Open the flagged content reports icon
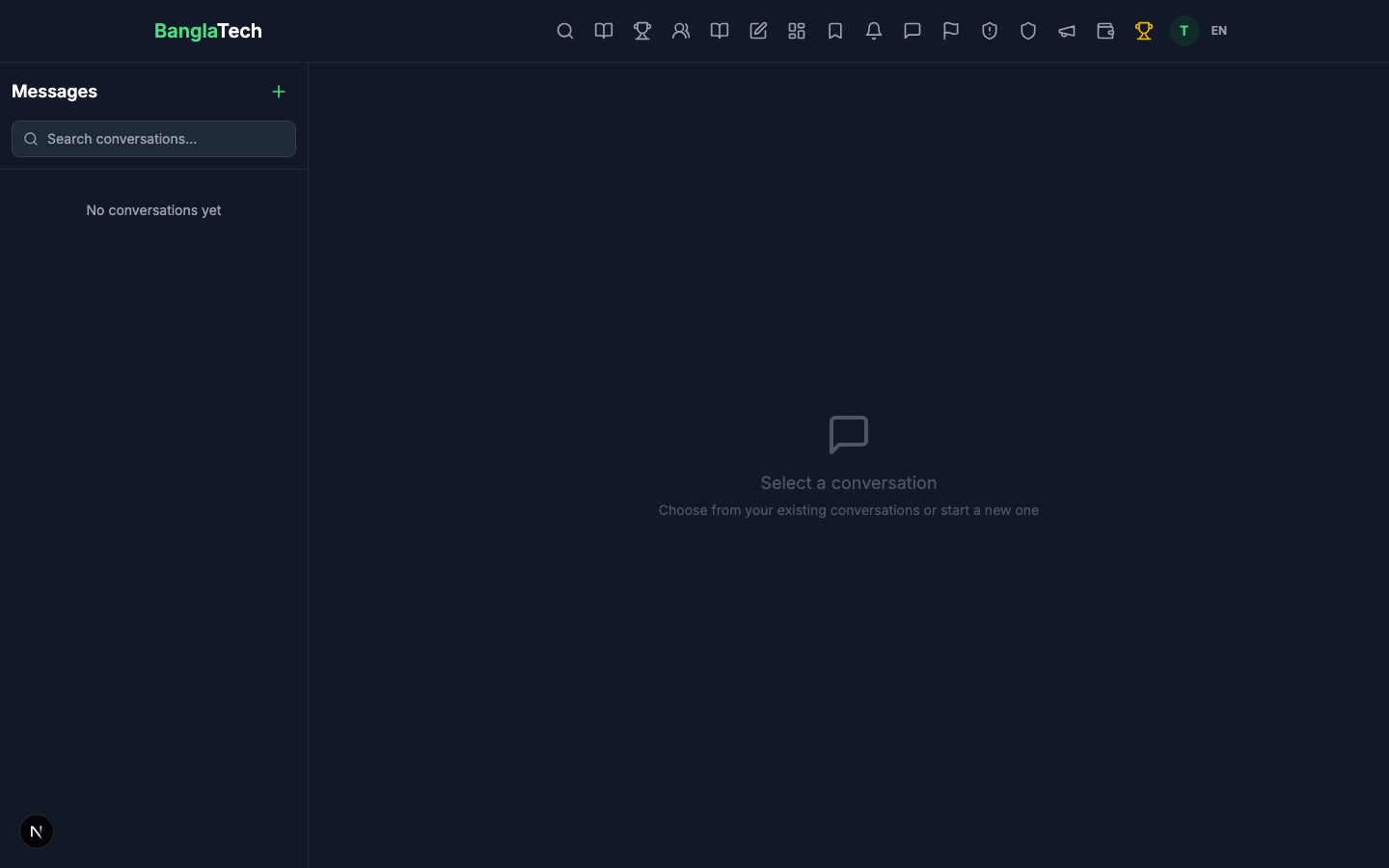 (951, 31)
